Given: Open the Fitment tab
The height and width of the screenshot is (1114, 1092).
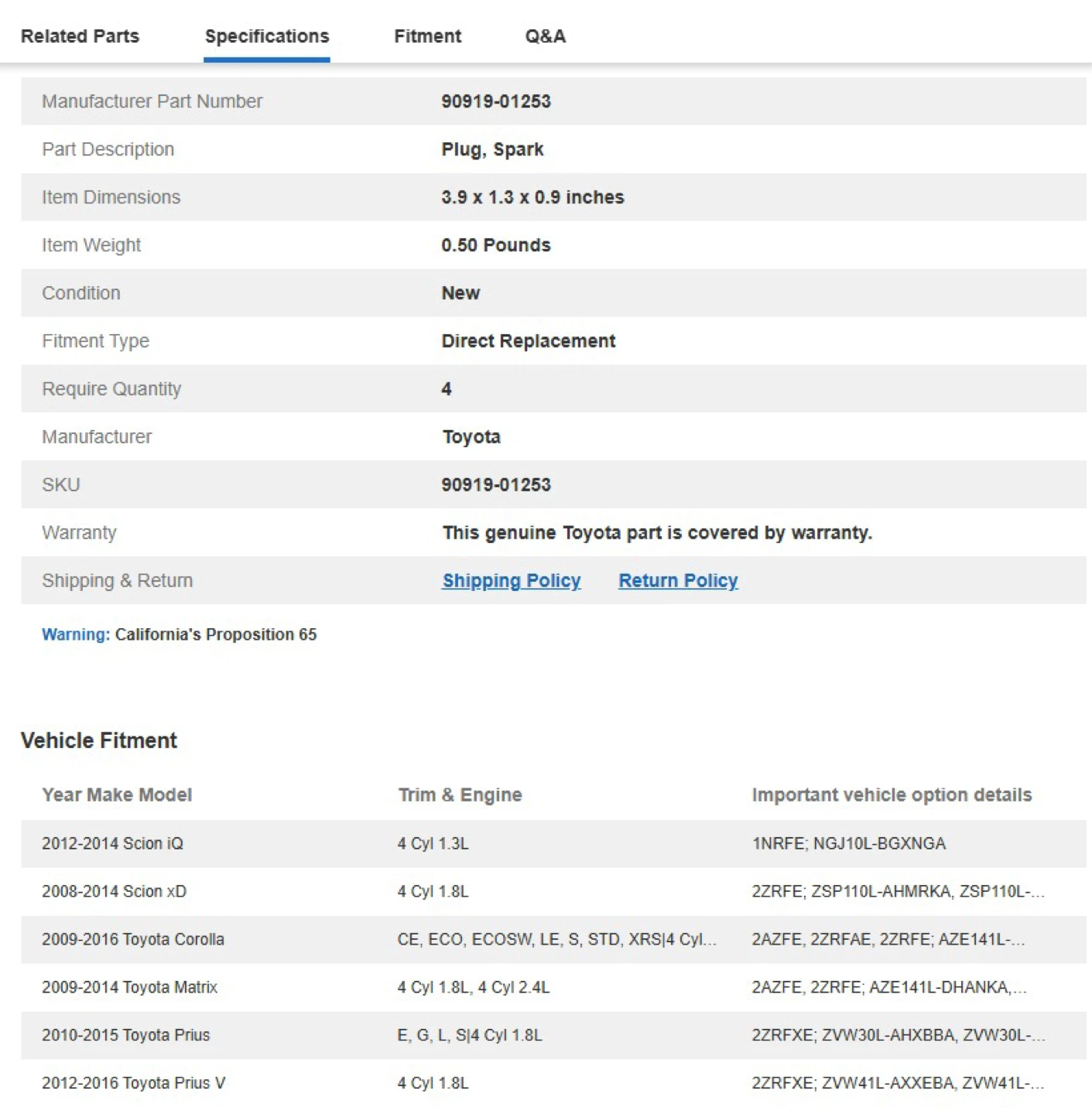Looking at the screenshot, I should [x=427, y=36].
